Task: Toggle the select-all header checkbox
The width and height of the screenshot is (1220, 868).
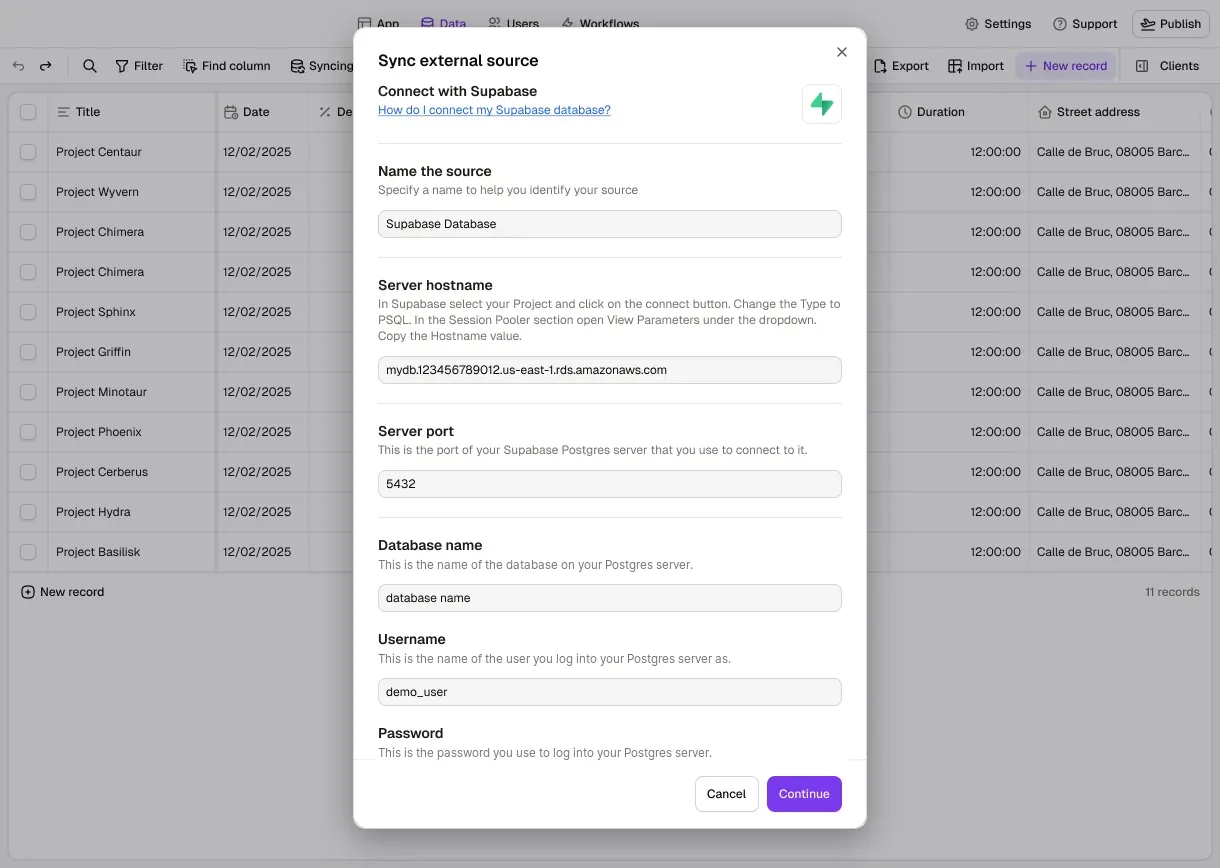Action: (28, 112)
